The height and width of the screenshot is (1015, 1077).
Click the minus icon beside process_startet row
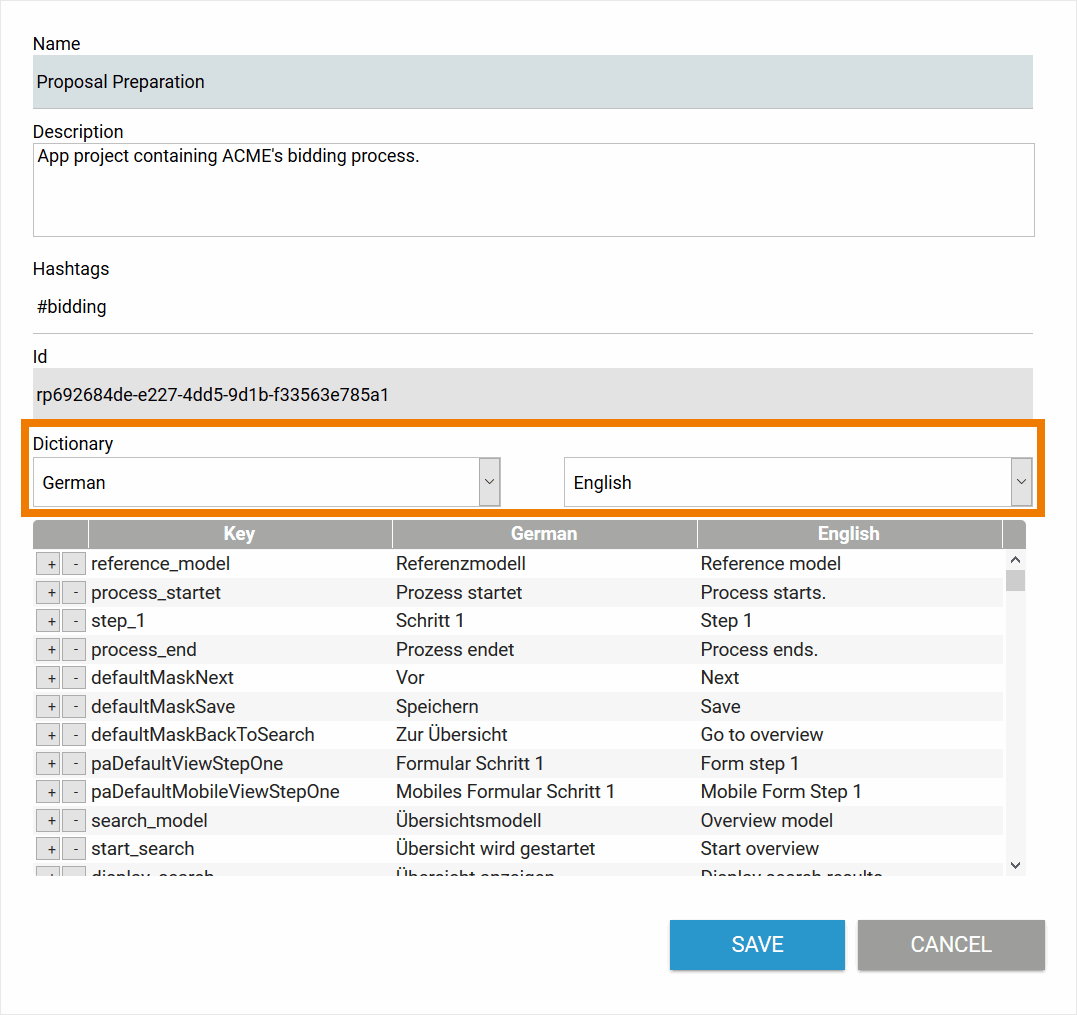(74, 593)
